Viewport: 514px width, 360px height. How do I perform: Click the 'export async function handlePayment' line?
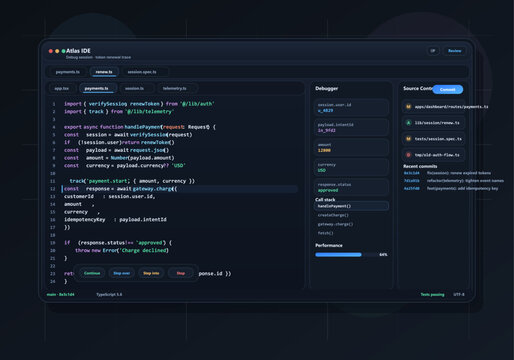tap(140, 127)
